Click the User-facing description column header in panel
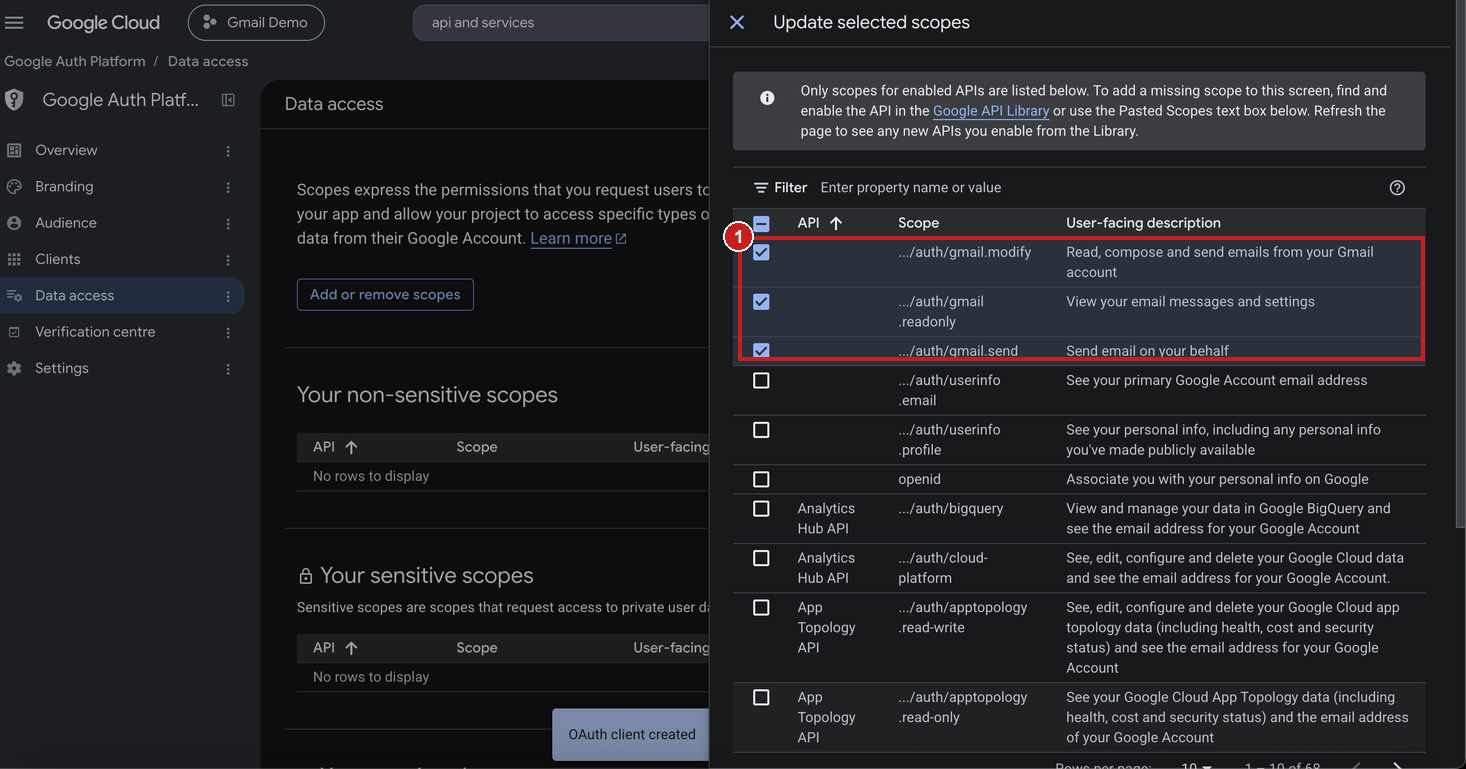Screen dimensions: 1466x769 pos(1143,223)
